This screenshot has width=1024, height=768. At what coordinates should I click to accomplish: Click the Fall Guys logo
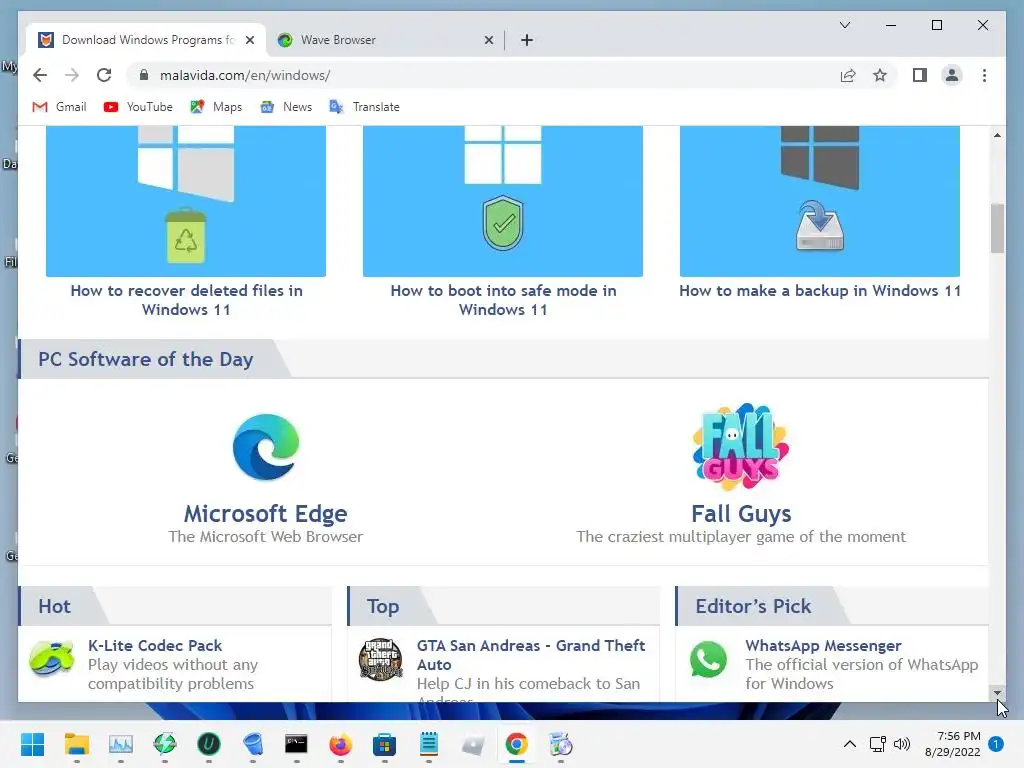(741, 447)
